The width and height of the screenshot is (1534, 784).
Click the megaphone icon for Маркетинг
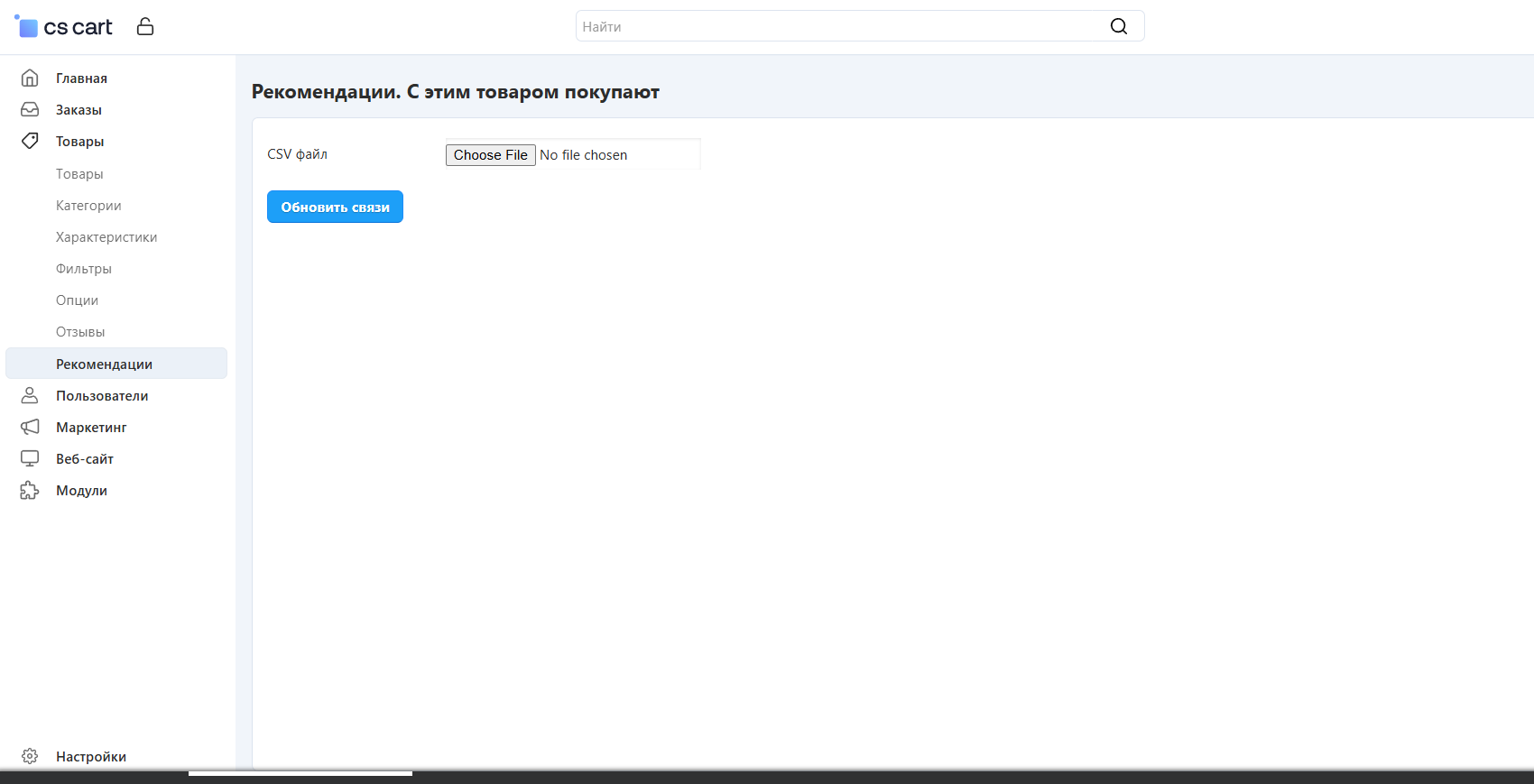(30, 427)
